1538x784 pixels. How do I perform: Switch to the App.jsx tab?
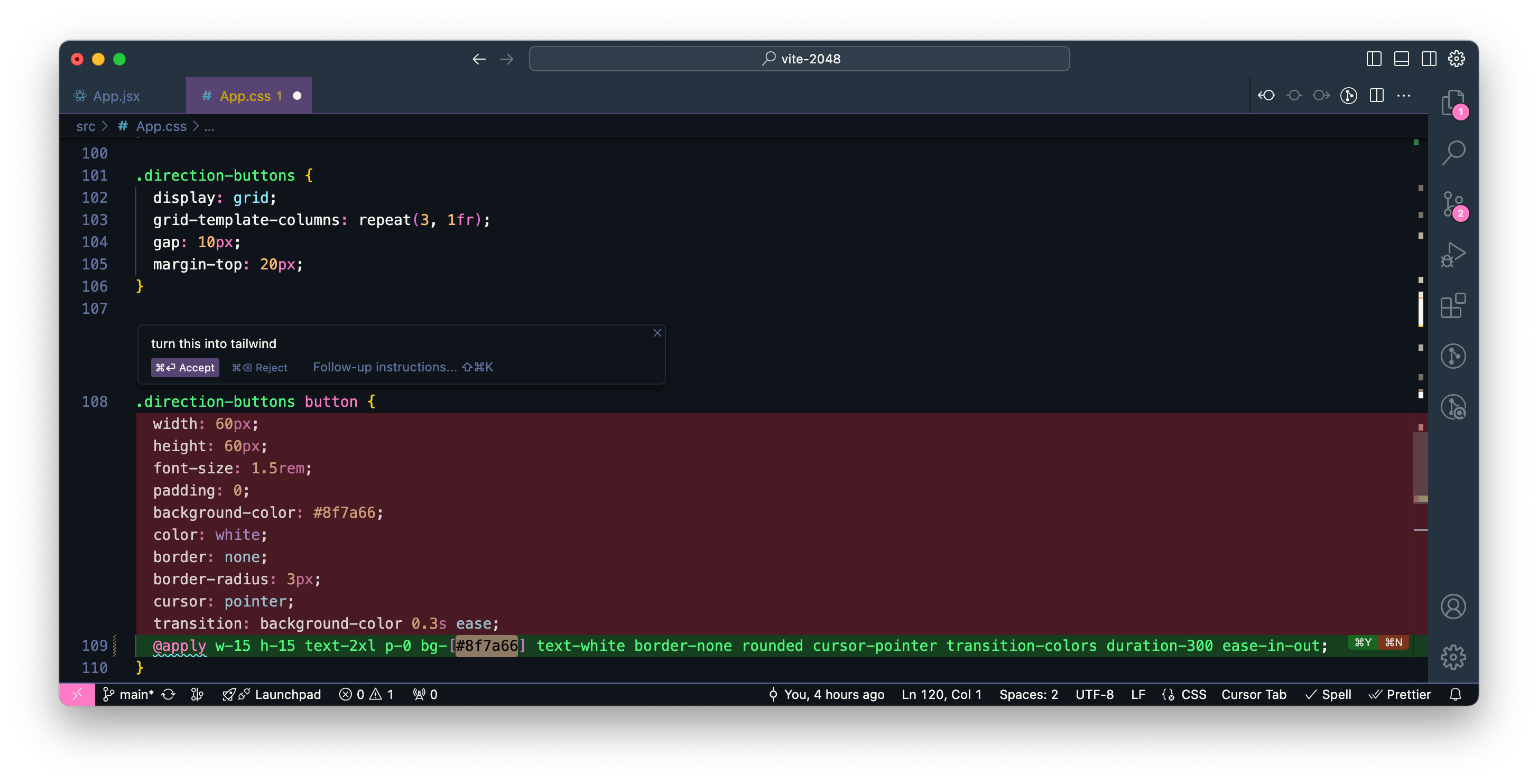coord(116,96)
